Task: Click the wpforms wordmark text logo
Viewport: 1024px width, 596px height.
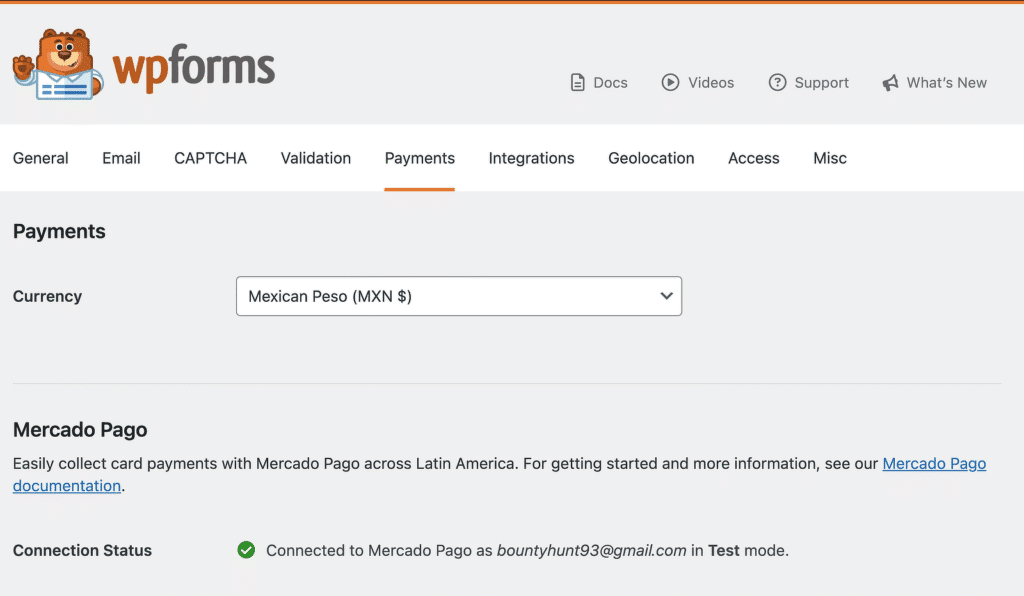Action: pos(194,67)
